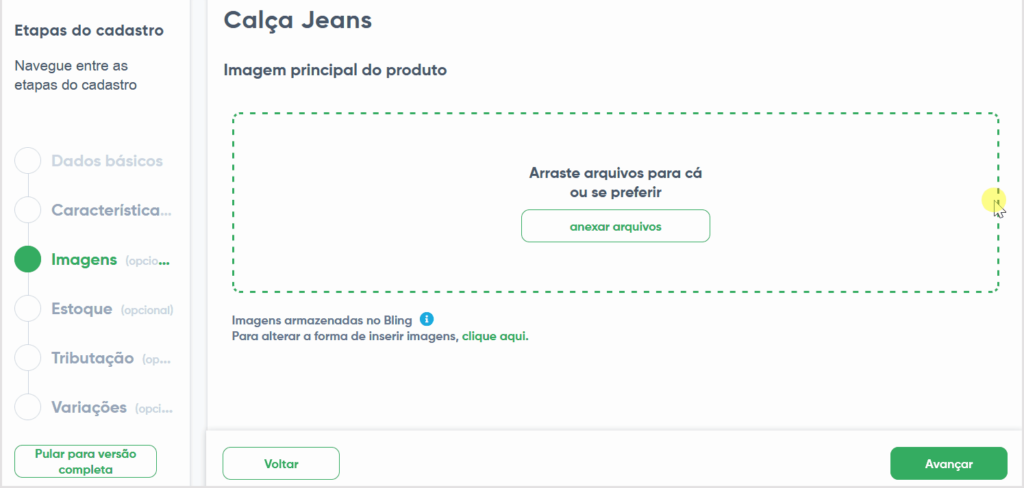Jump to the Variações step label
The width and height of the screenshot is (1024, 488).
[89, 407]
